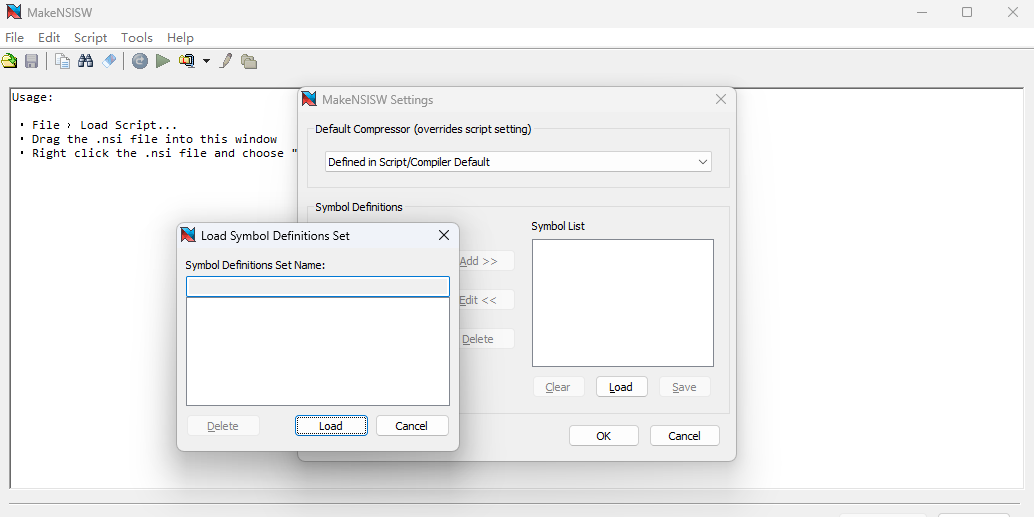The image size is (1034, 517).
Task: Open the Script menu
Action: click(x=90, y=37)
